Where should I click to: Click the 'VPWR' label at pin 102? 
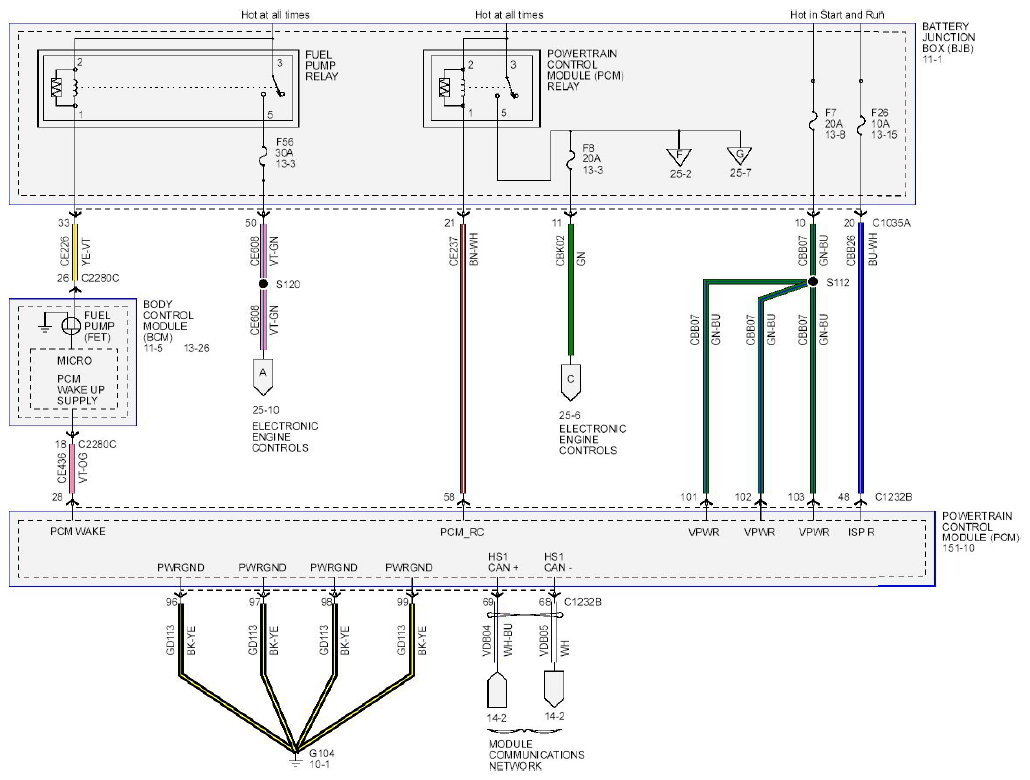(759, 532)
